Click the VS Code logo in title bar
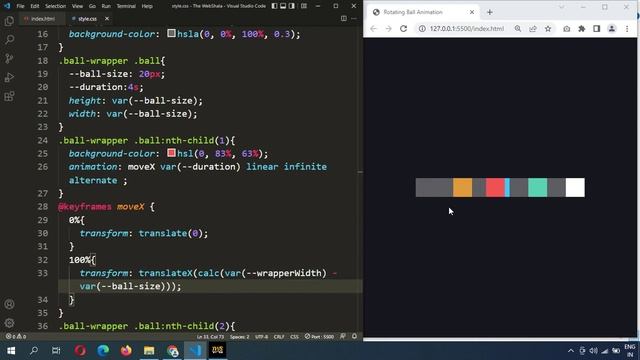 click(7, 6)
